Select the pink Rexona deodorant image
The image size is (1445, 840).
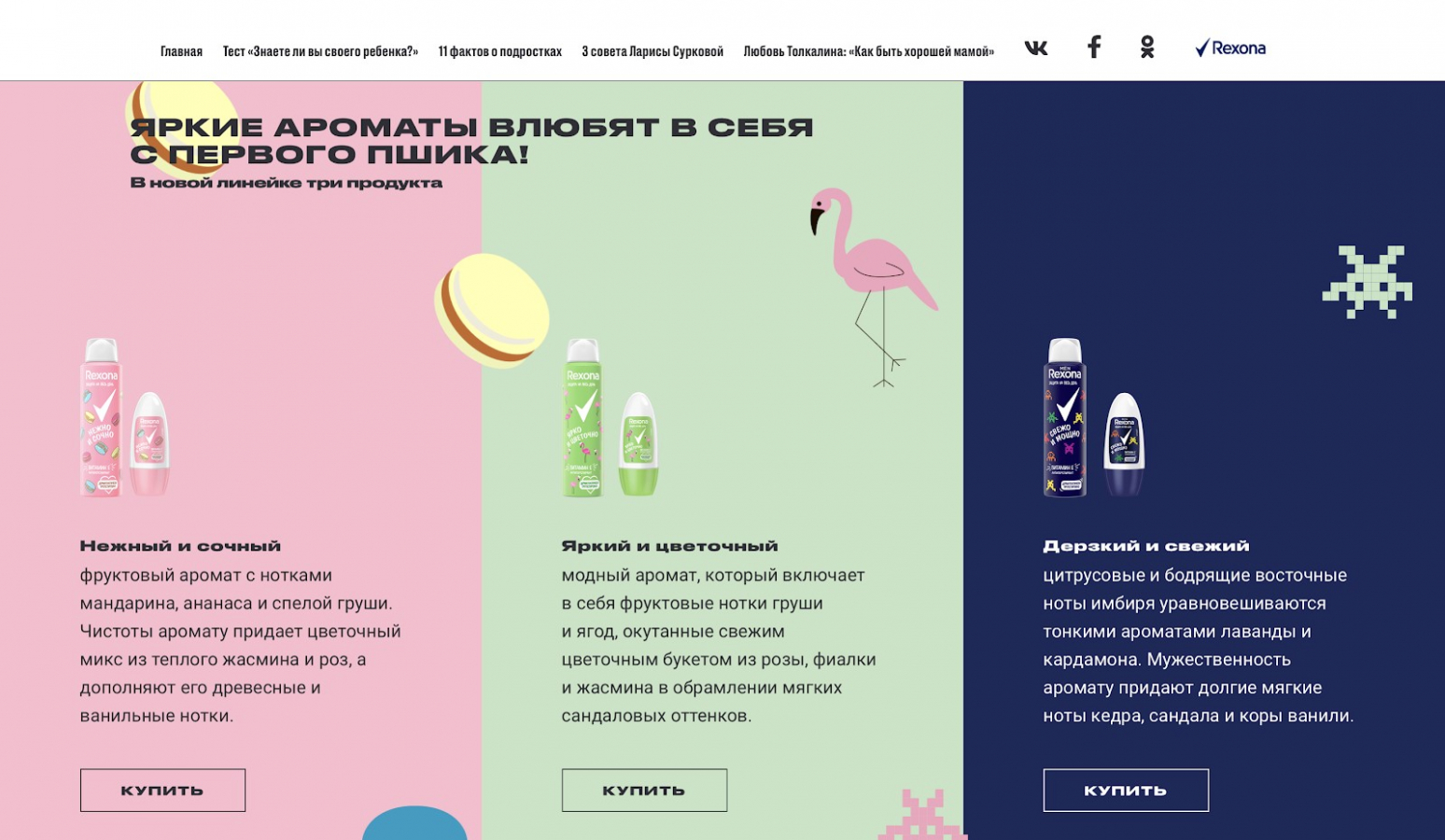click(126, 417)
